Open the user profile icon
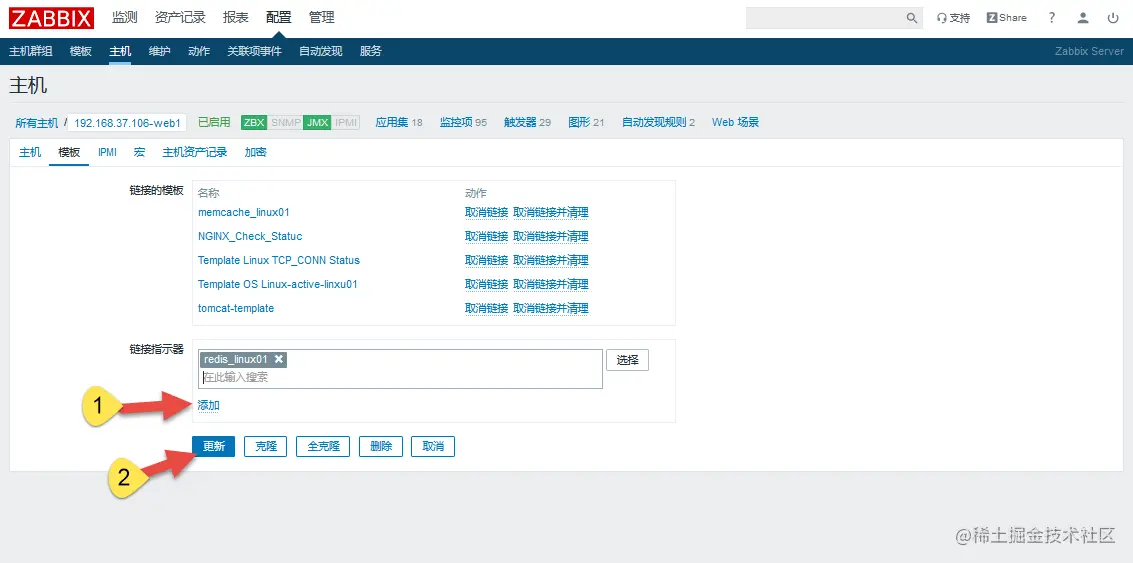Image resolution: width=1133 pixels, height=563 pixels. [x=1082, y=18]
